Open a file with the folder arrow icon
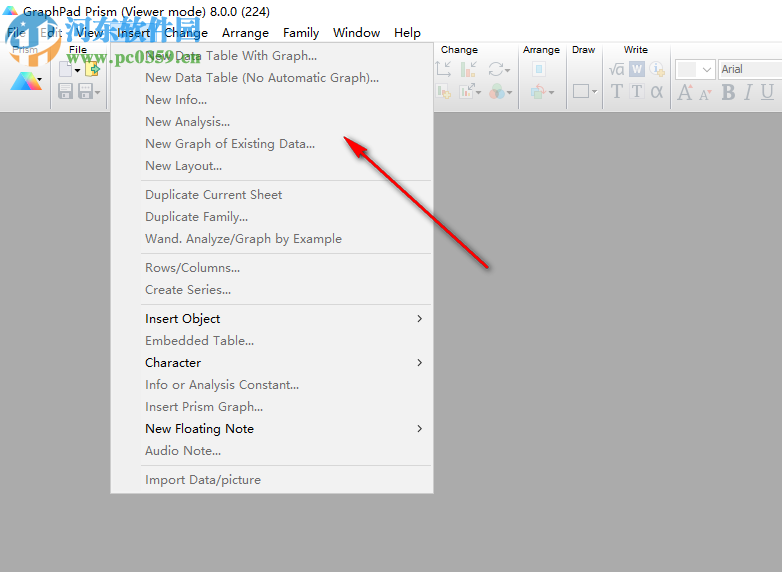782x572 pixels. coord(92,69)
